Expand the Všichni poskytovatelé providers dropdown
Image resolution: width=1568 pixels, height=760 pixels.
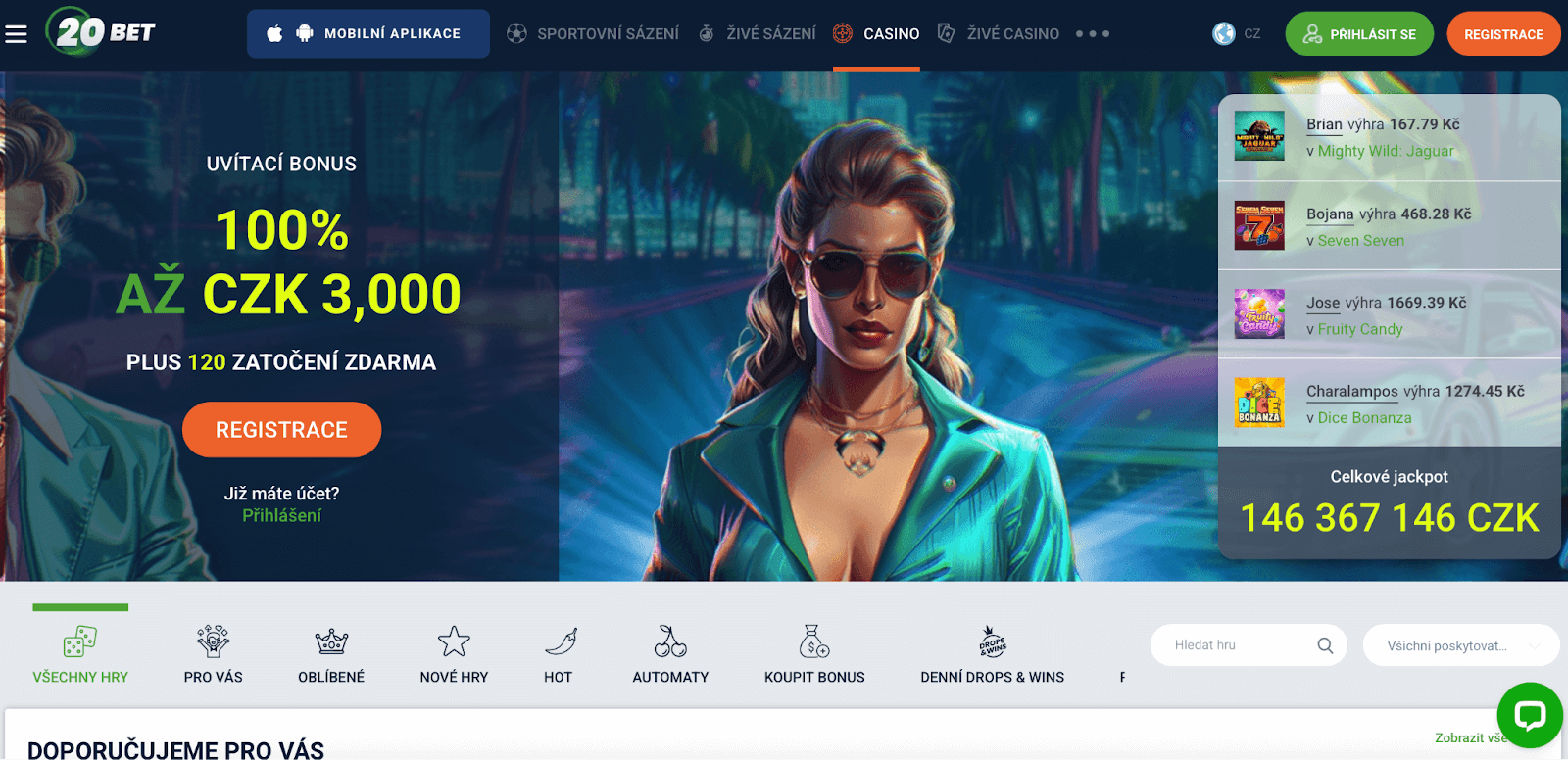[1460, 645]
